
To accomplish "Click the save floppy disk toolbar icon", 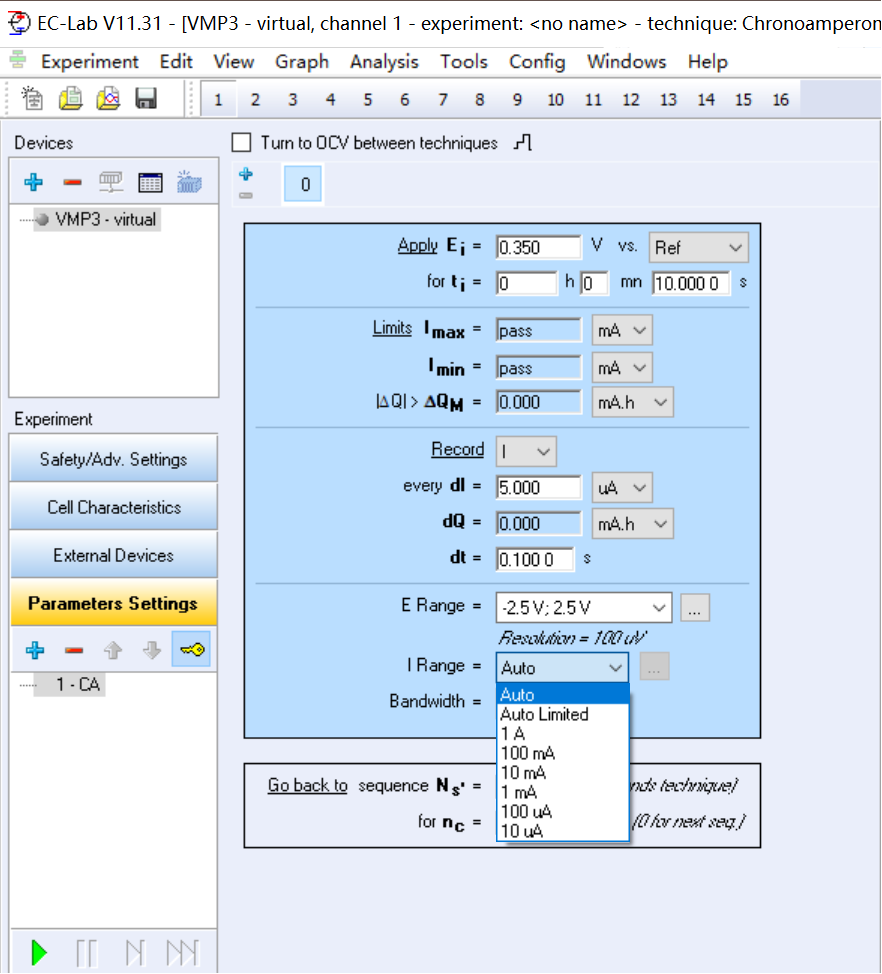I will (x=146, y=99).
